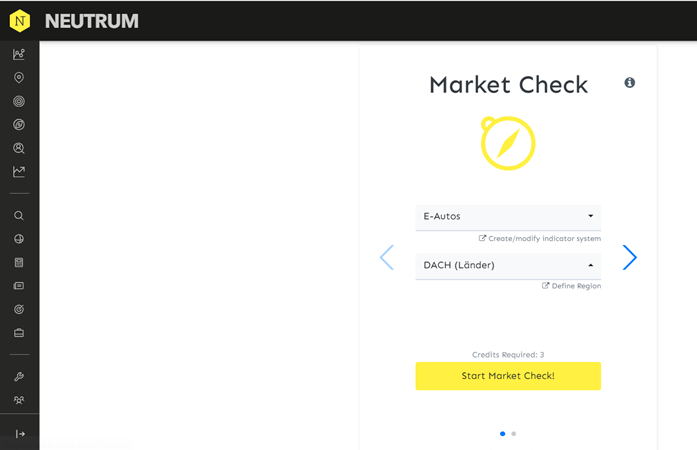Open the scatter chart icon in sidebar
Image resolution: width=697 pixels, height=450 pixels.
[x=19, y=54]
